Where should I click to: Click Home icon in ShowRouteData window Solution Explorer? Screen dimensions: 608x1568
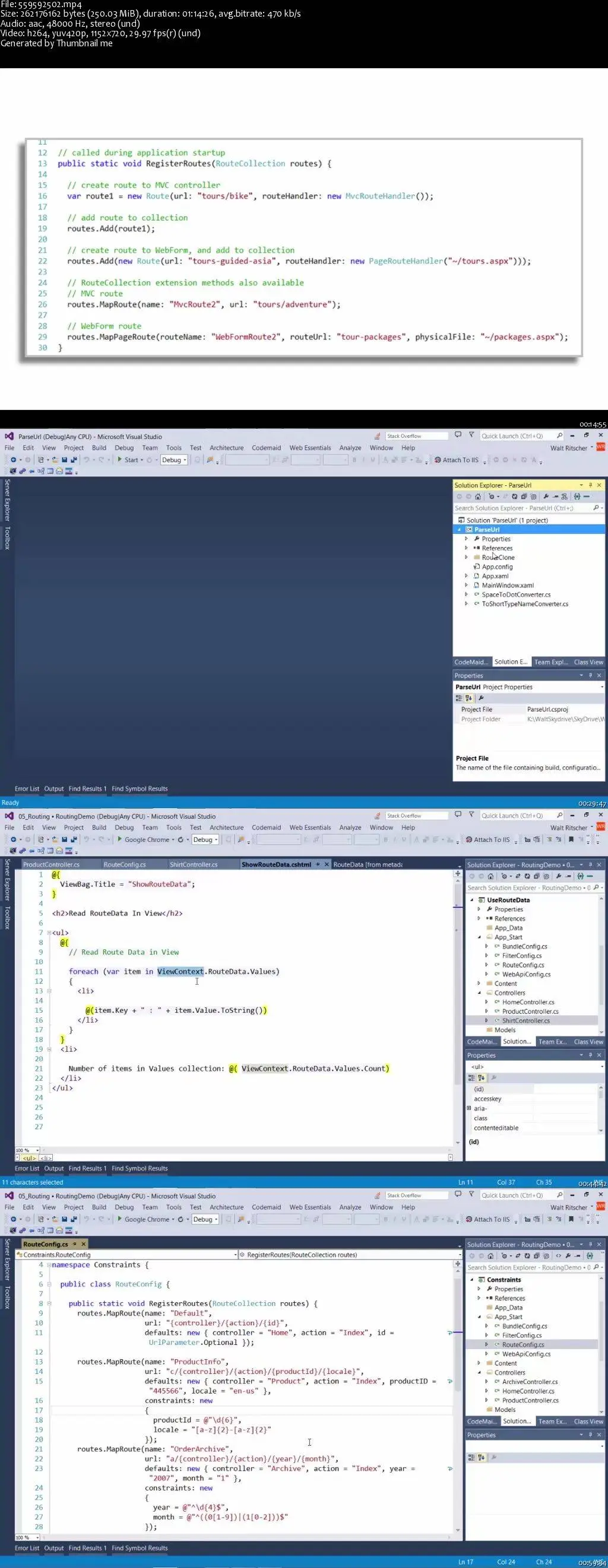[x=490, y=876]
